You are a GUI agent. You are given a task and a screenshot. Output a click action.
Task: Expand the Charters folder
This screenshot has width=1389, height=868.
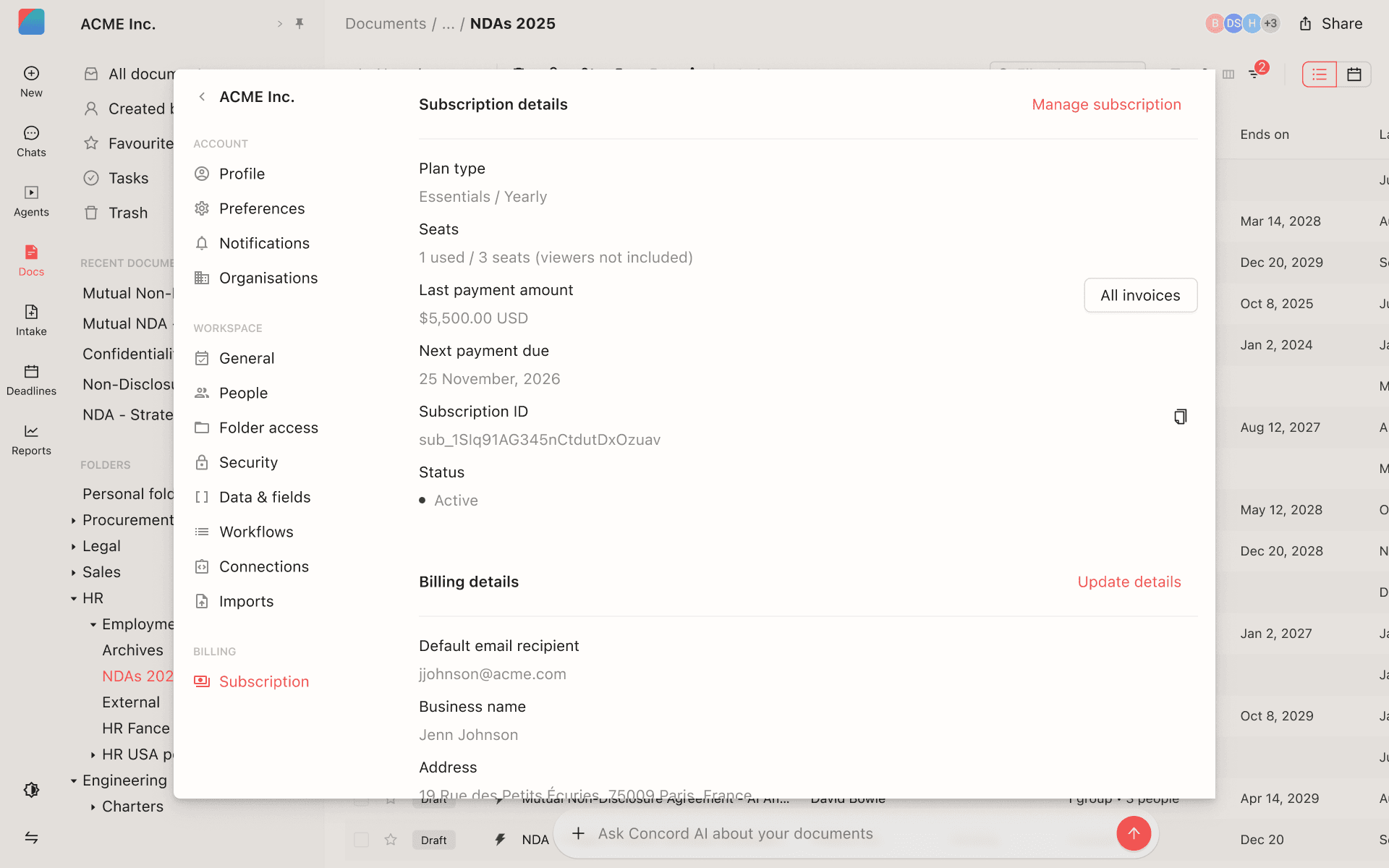(x=93, y=807)
